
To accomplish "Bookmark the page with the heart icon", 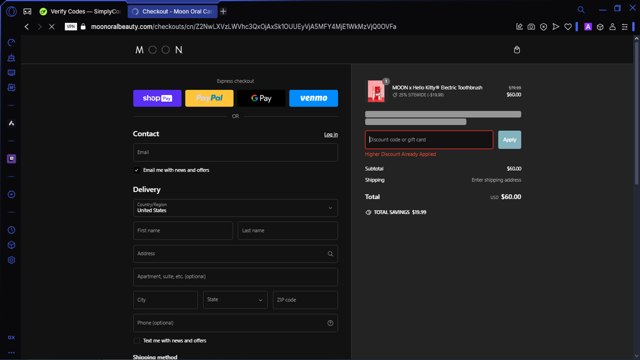I will [568, 27].
